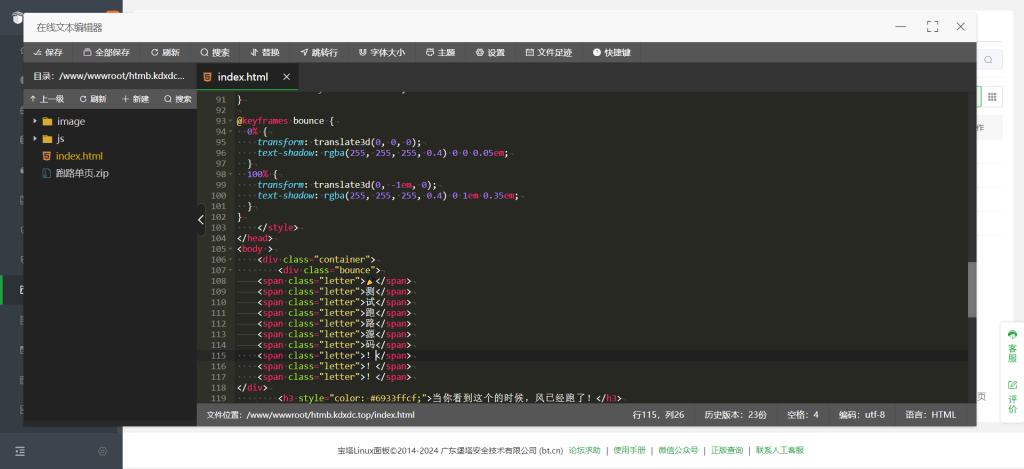Open the 替换 (Replace) tool
Screen dimensions: 1024x469
(x=264, y=52)
